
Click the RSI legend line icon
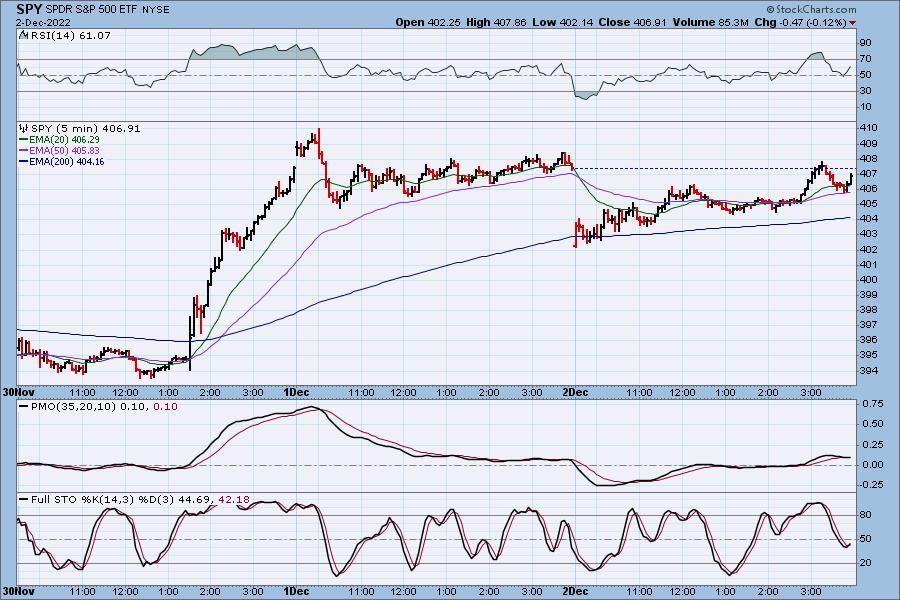click(22, 35)
